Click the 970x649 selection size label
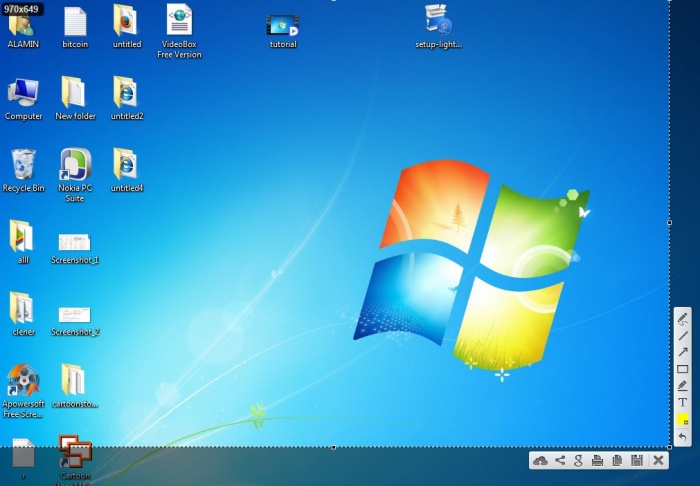This screenshot has width=700, height=486. point(21,8)
